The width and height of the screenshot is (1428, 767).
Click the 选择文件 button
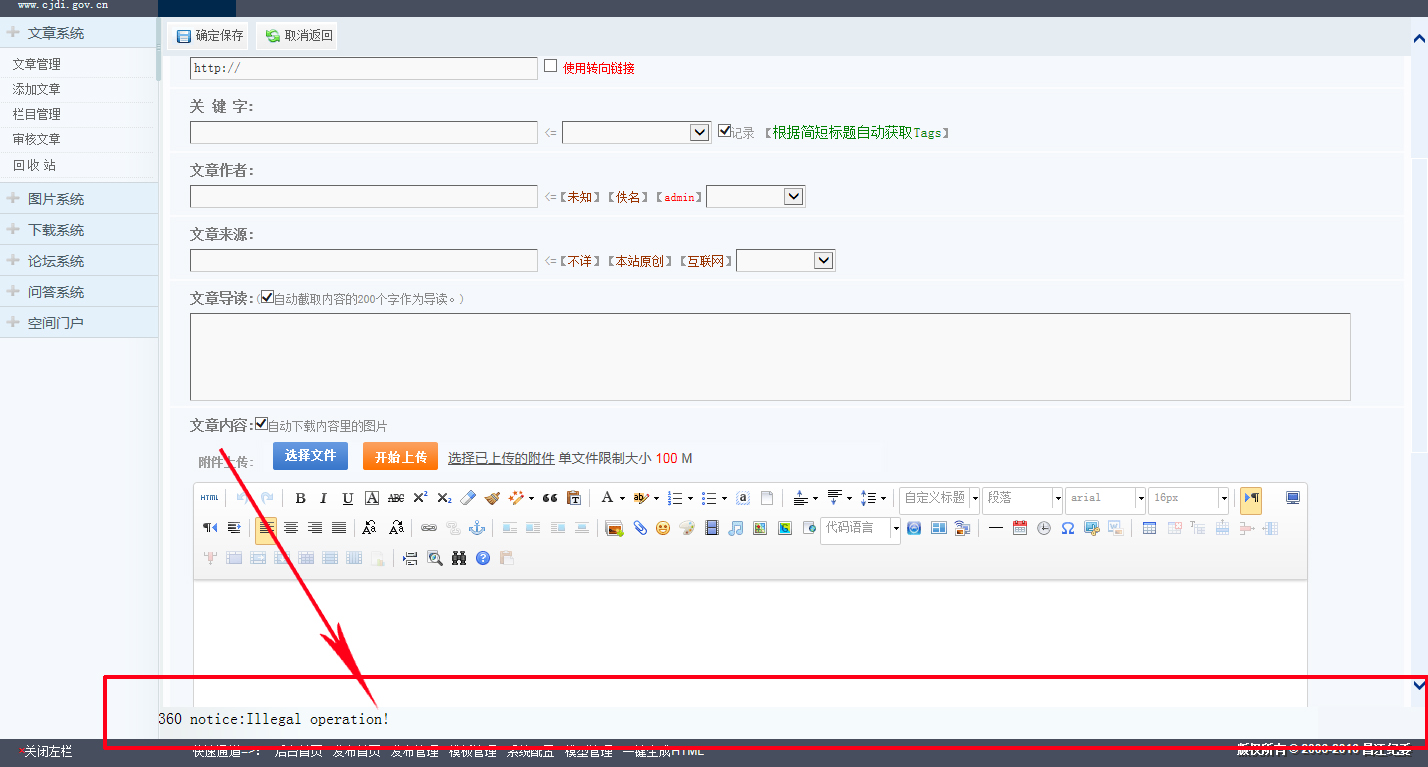click(x=310, y=455)
